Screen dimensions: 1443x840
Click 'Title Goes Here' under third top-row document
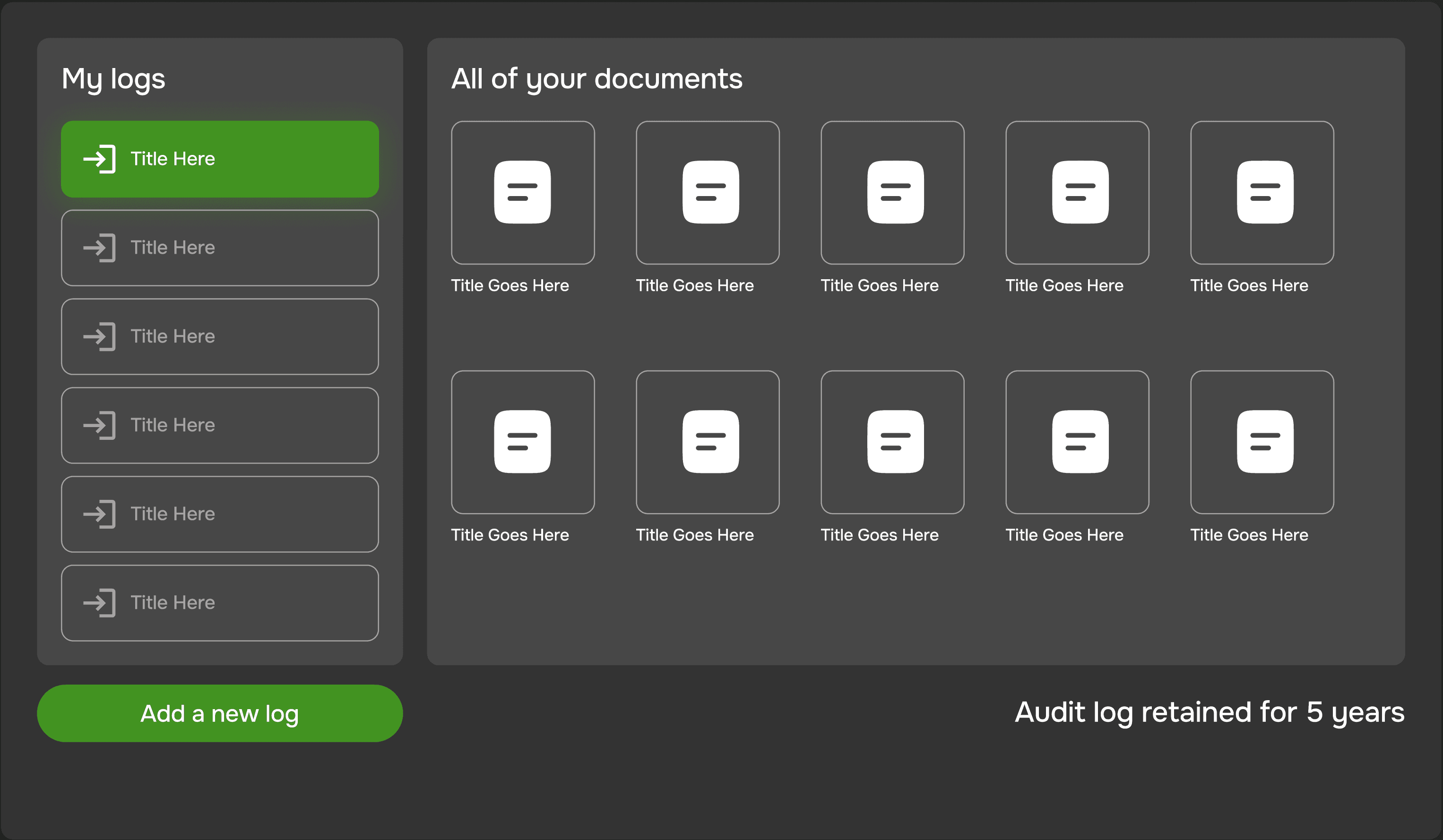pos(880,285)
